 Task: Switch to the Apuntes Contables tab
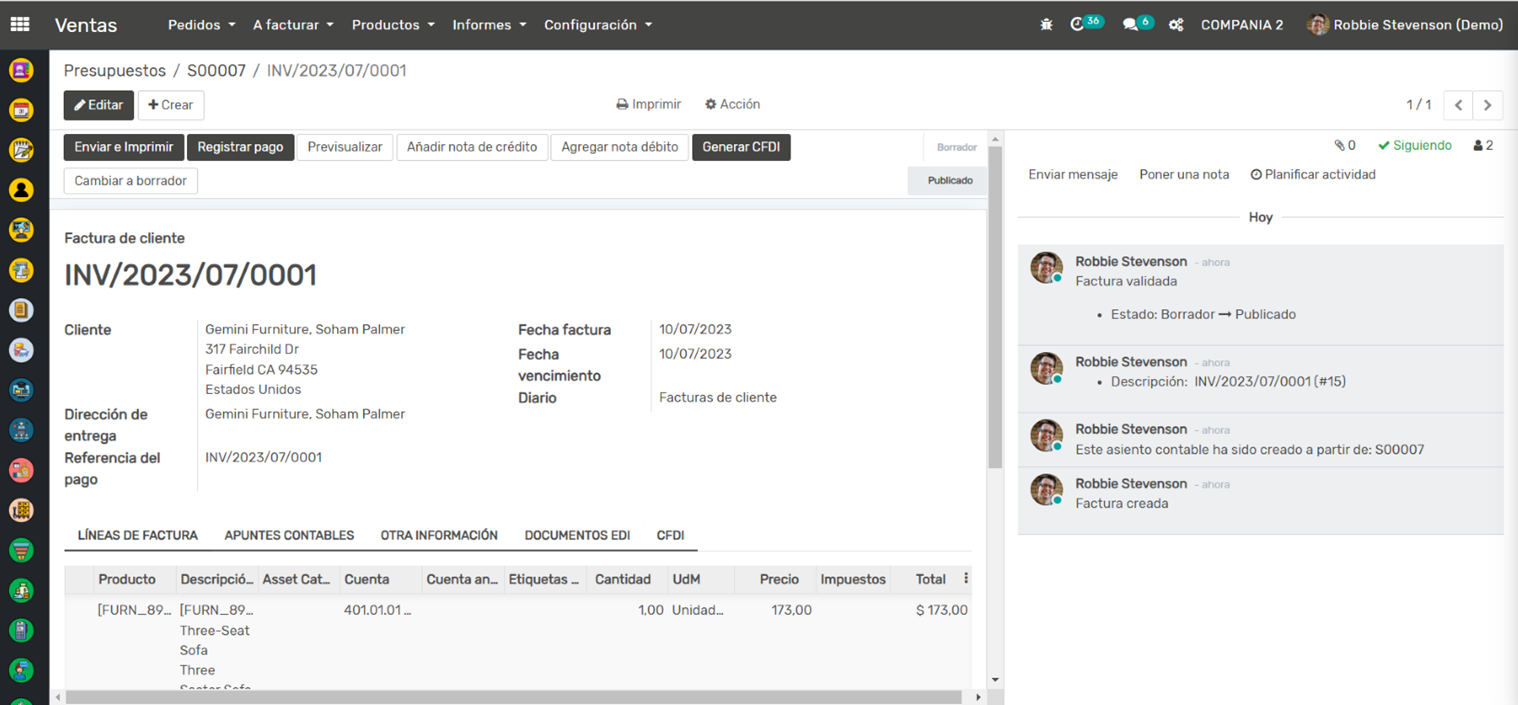point(289,536)
